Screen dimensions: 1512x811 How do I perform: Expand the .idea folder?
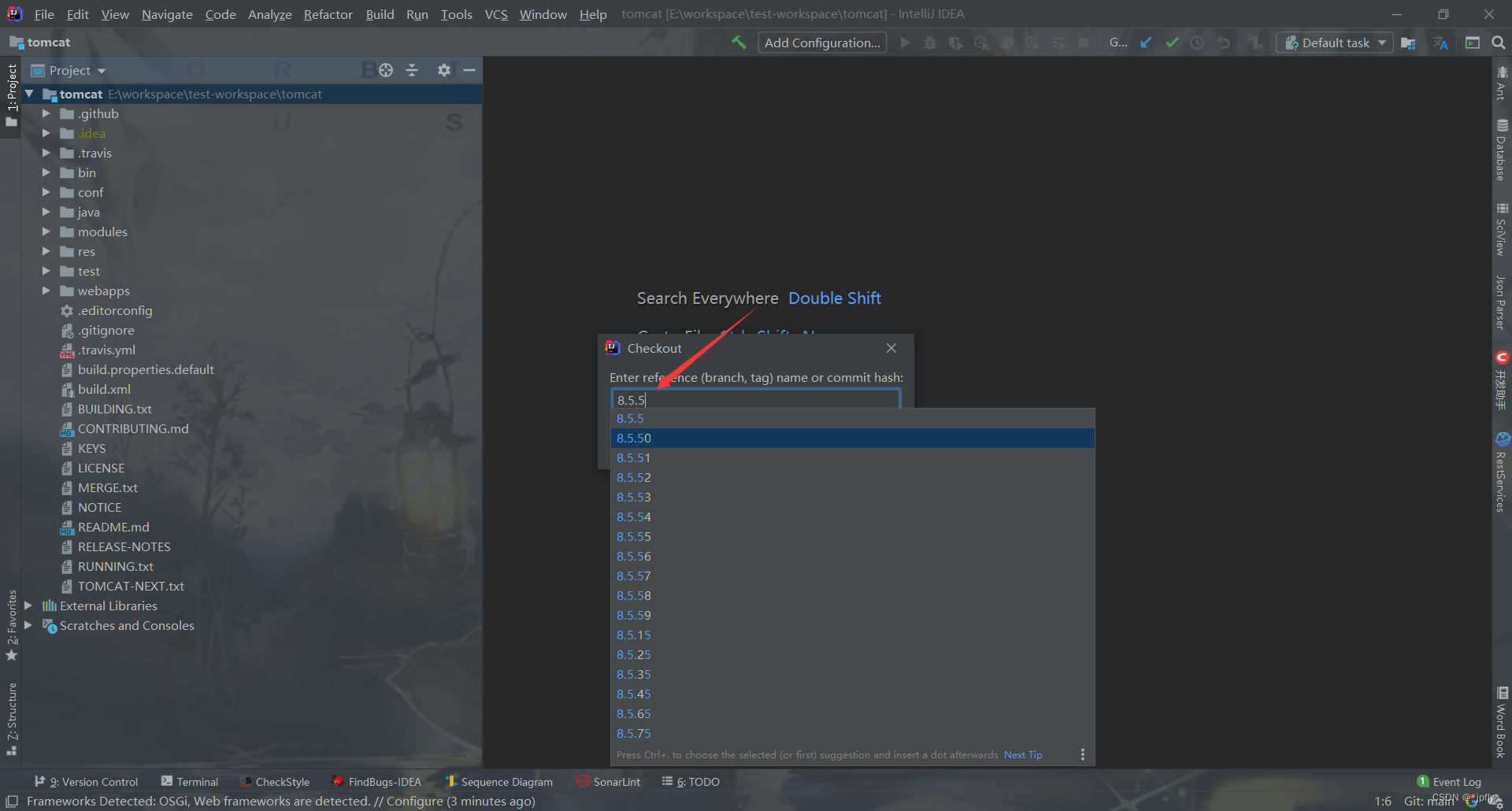tap(46, 133)
